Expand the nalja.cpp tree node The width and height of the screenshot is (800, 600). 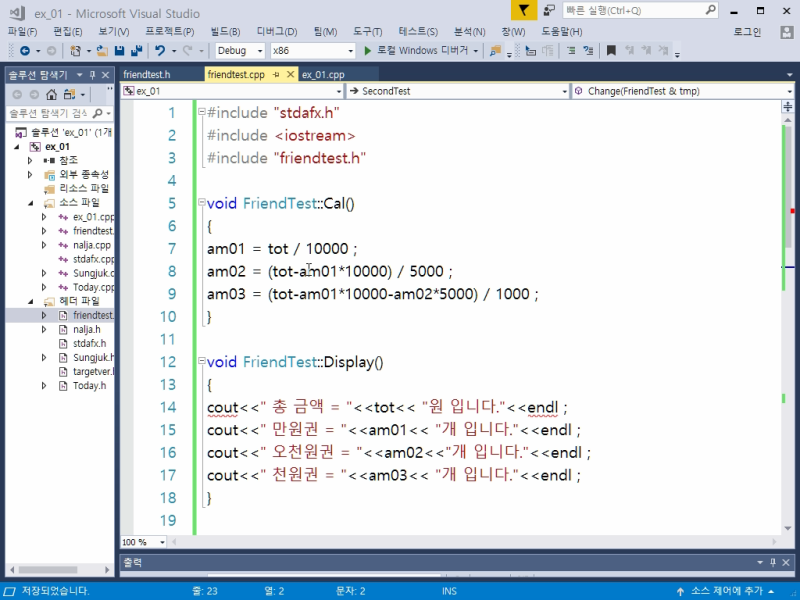coord(44,245)
